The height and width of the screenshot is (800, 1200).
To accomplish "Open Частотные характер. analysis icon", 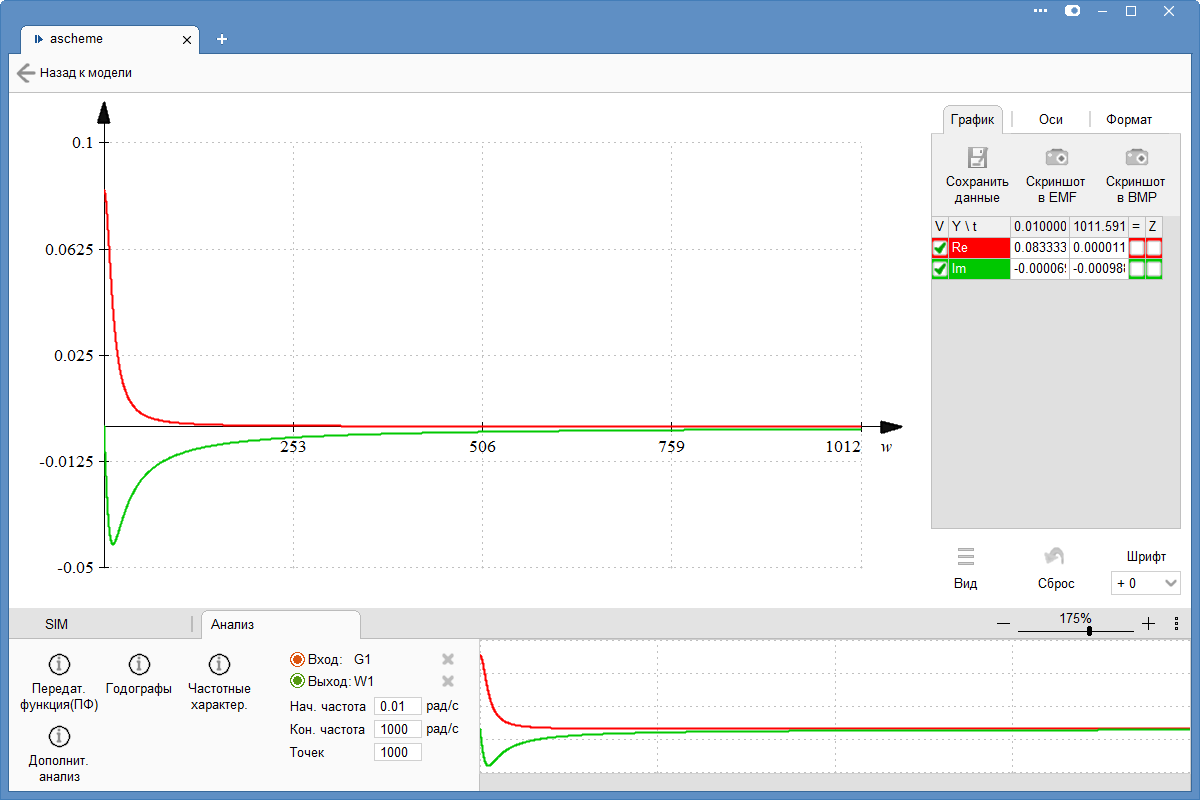I will [x=219, y=664].
